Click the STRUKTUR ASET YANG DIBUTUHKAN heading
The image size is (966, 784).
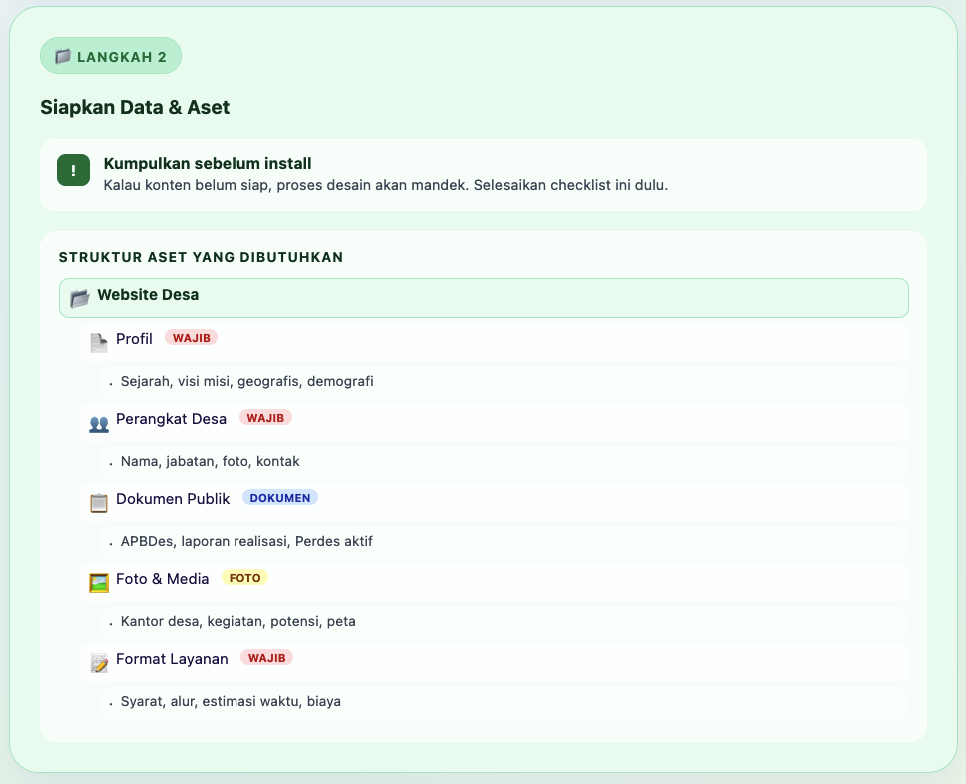[x=200, y=257]
